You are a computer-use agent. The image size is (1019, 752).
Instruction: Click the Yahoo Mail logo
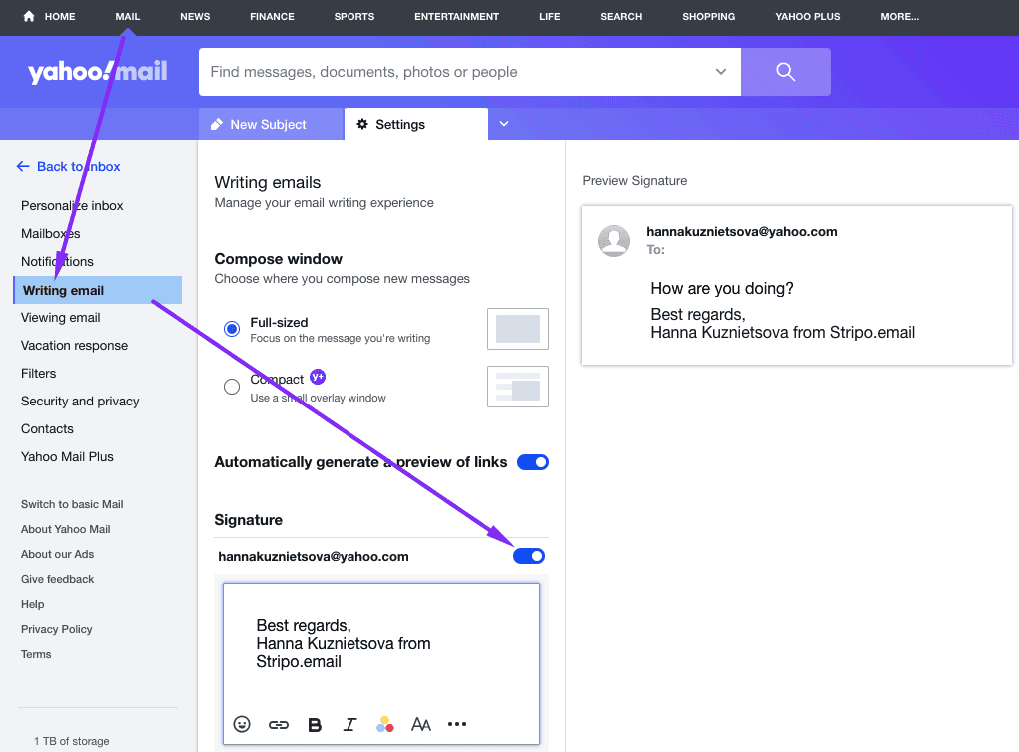pyautogui.click(x=95, y=71)
